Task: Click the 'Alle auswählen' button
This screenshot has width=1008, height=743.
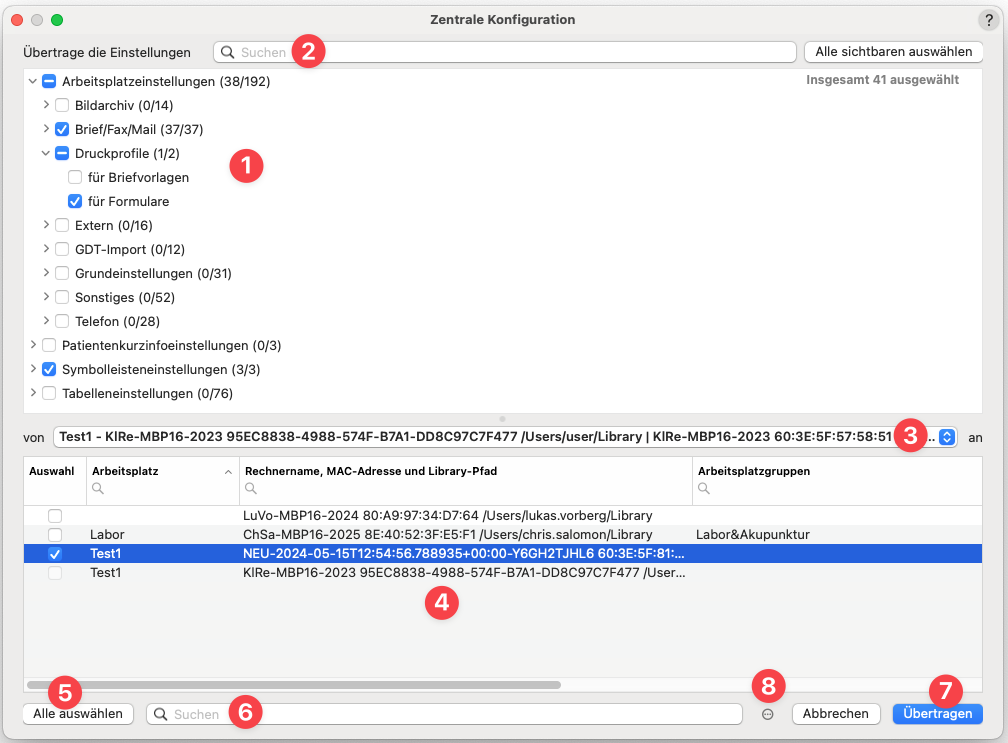Action: click(x=78, y=714)
